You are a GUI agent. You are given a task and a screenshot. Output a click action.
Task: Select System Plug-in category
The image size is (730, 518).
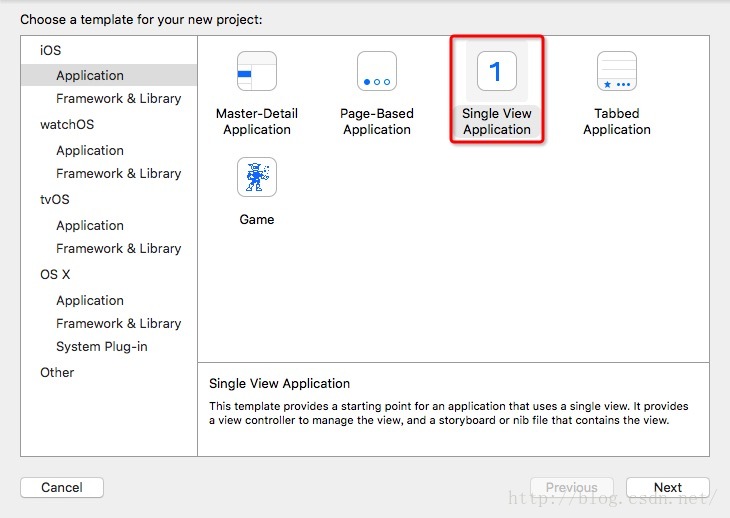click(x=101, y=347)
